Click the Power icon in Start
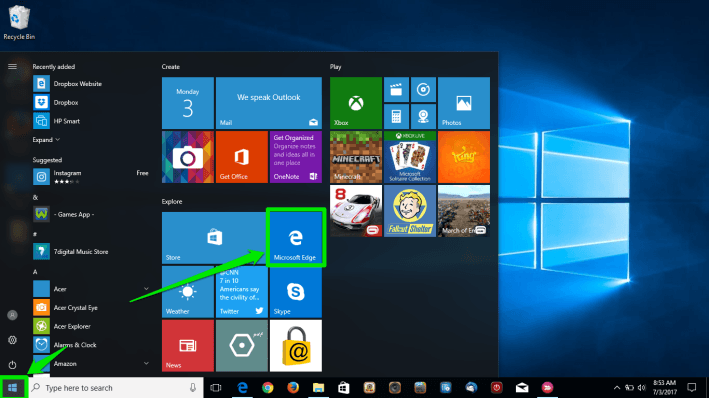 [x=12, y=365]
